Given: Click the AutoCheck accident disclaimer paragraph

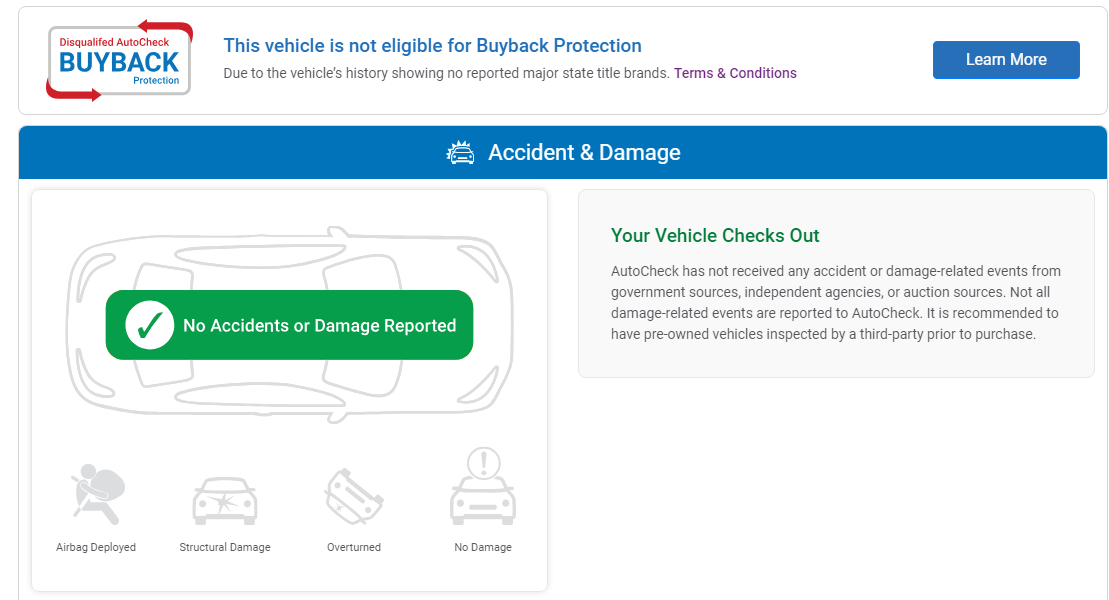Looking at the screenshot, I should [x=835, y=302].
